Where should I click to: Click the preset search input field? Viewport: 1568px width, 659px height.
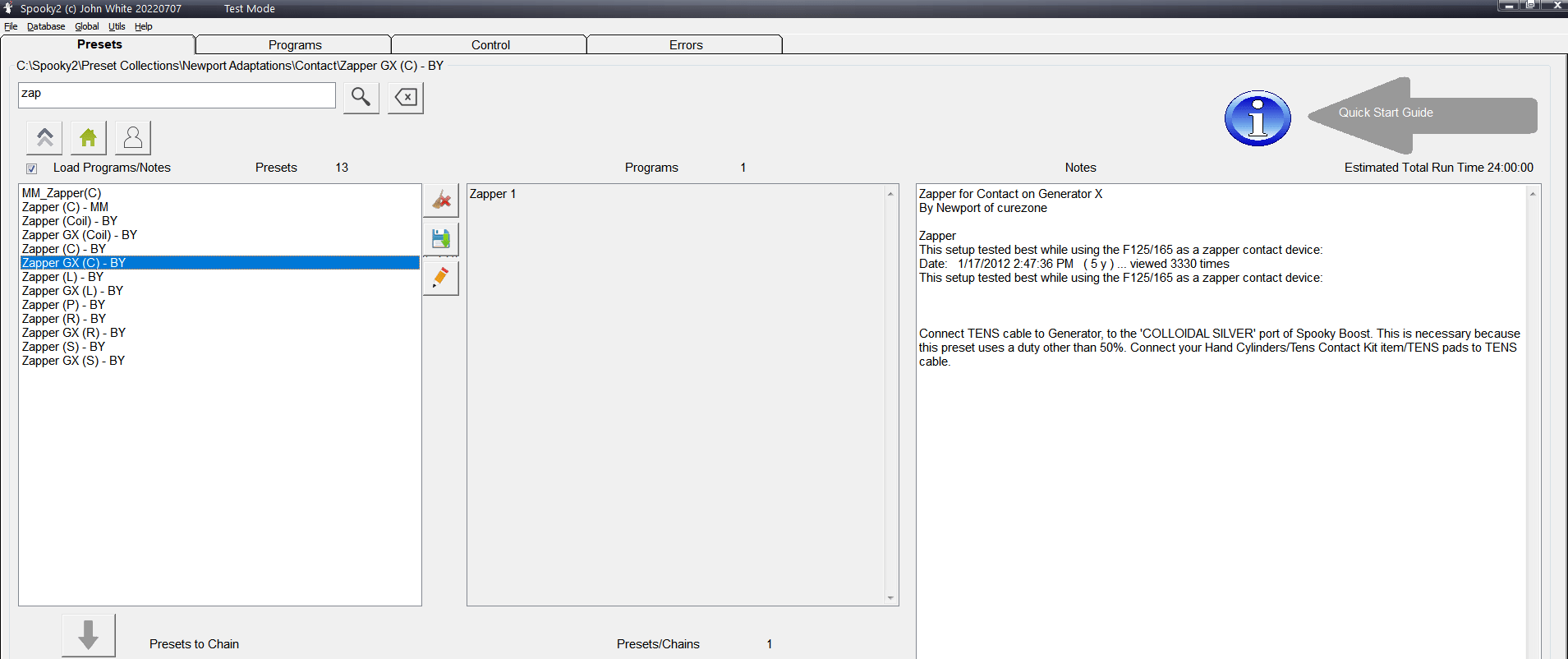tap(177, 94)
